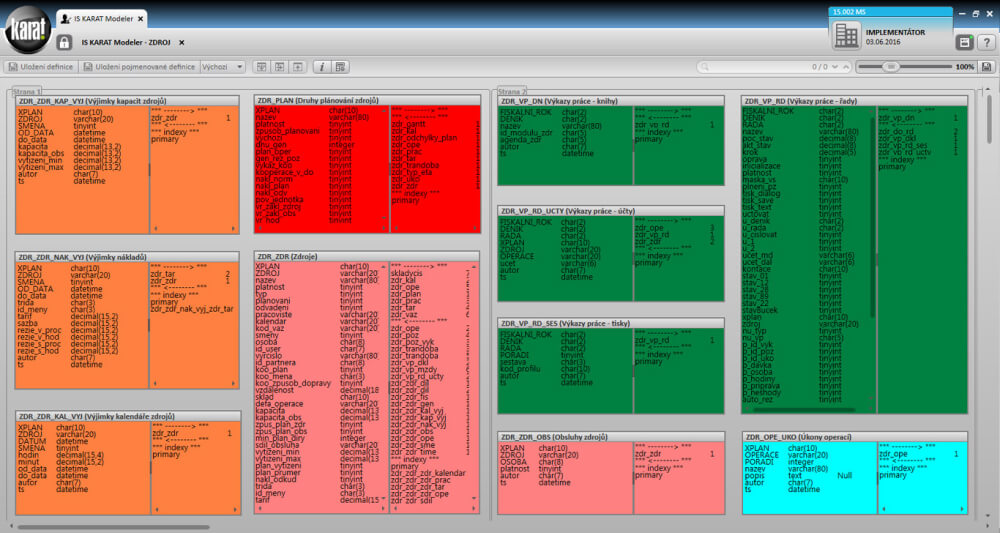Open the panel icon with green dot

coord(964,42)
